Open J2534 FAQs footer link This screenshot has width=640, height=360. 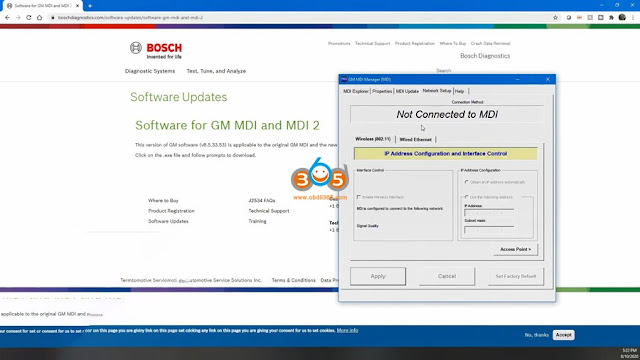(262, 201)
